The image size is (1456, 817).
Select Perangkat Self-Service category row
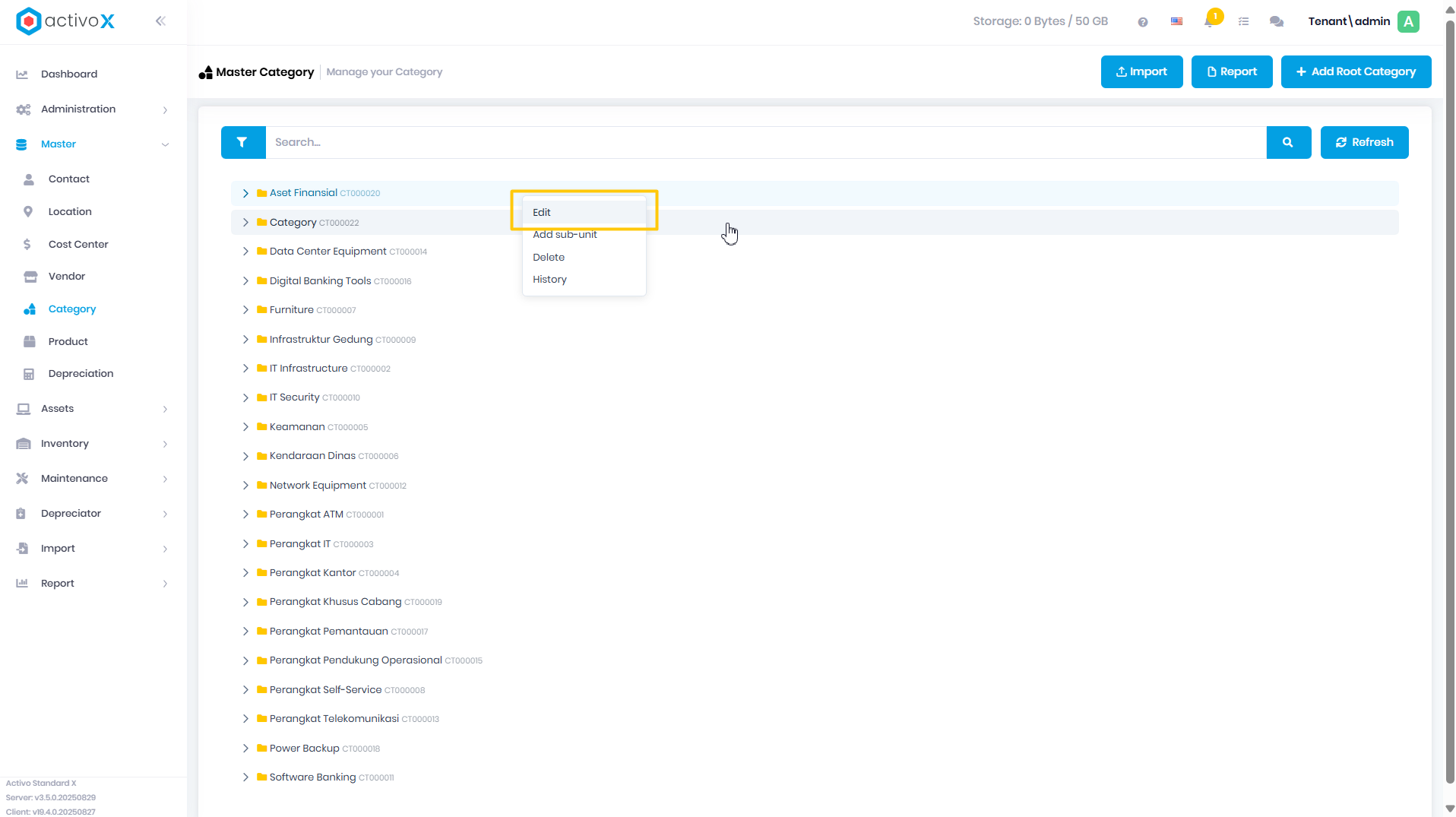pos(814,690)
